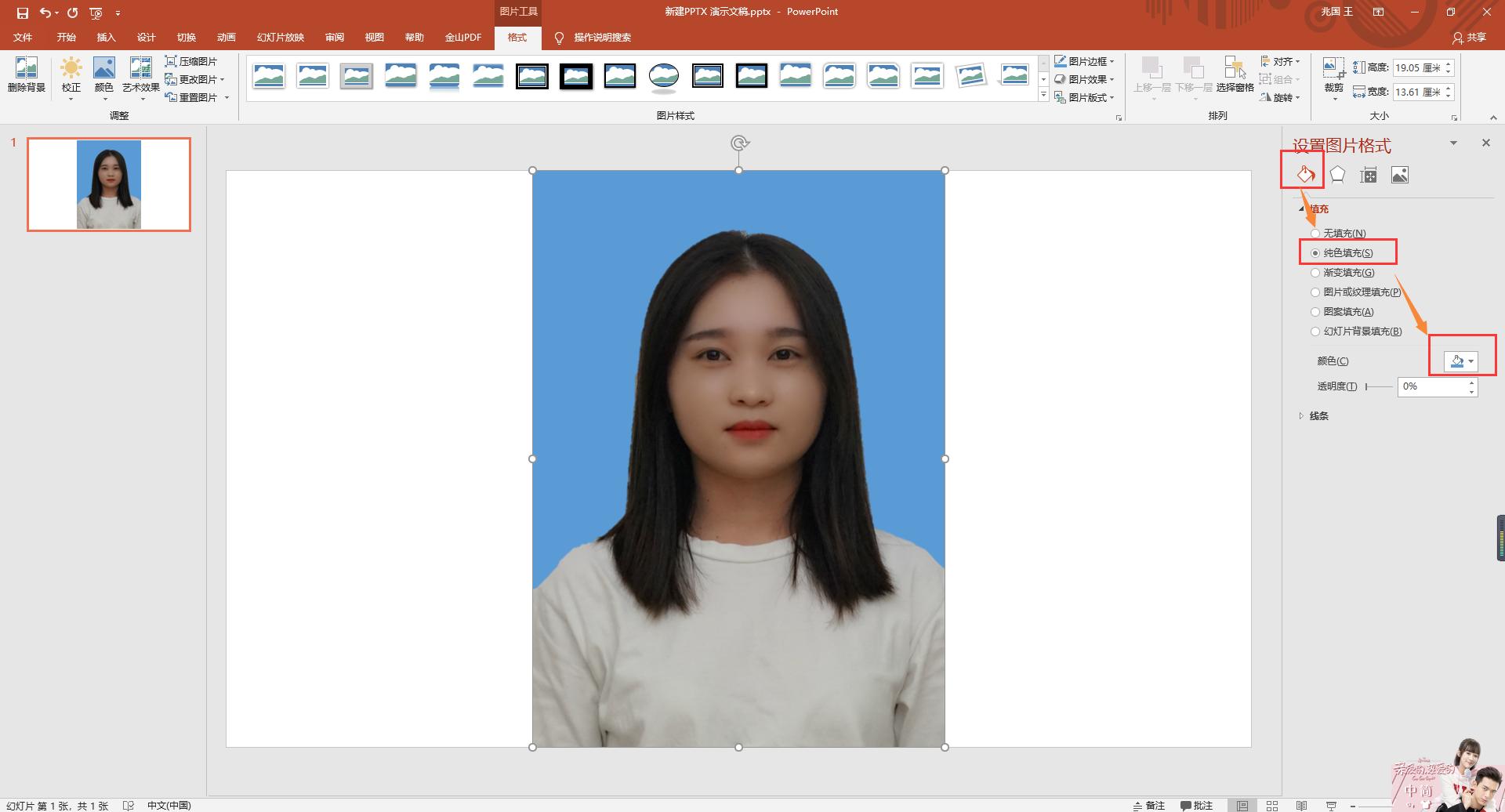1505x812 pixels.
Task: Choose the Gradient fill (渐变填充) option
Action: click(1315, 273)
